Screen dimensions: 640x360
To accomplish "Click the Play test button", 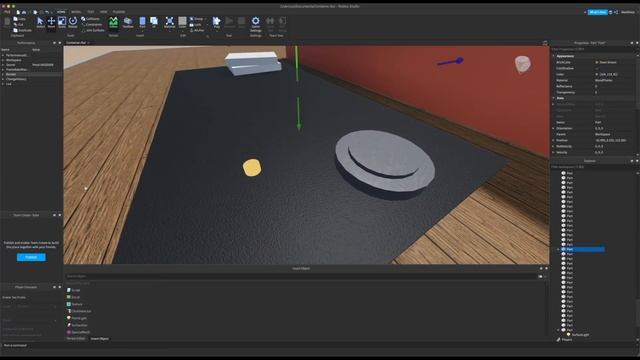I will pos(217,22).
